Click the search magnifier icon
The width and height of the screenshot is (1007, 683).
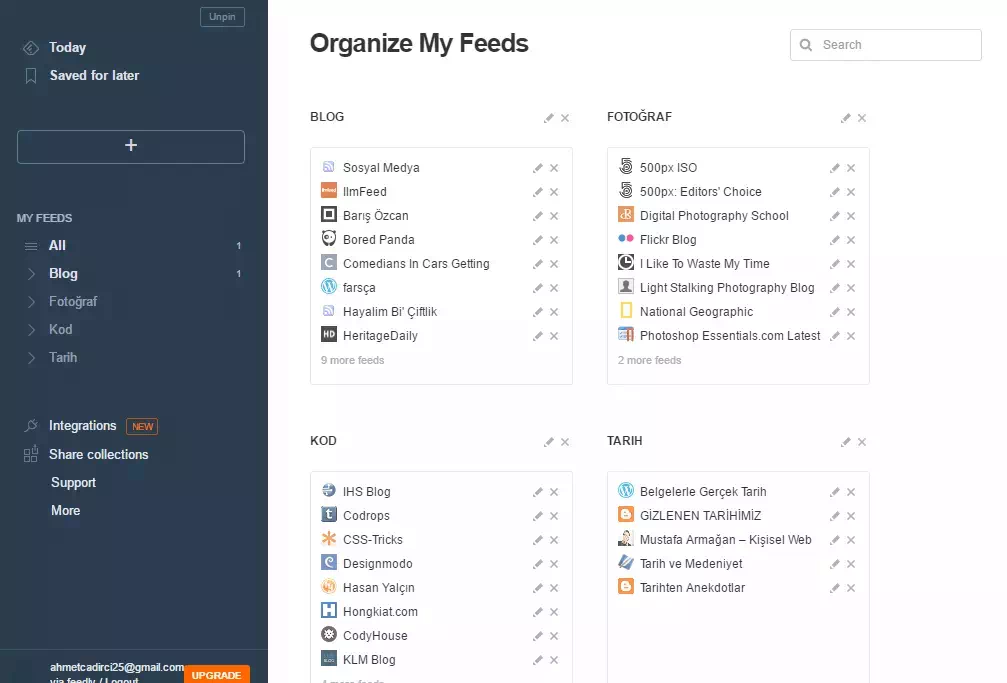tap(806, 45)
